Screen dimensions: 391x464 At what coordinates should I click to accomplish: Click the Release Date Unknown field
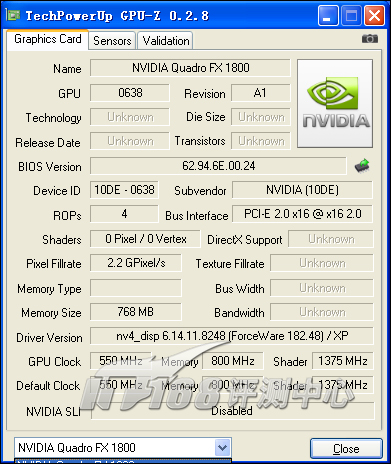click(x=130, y=141)
